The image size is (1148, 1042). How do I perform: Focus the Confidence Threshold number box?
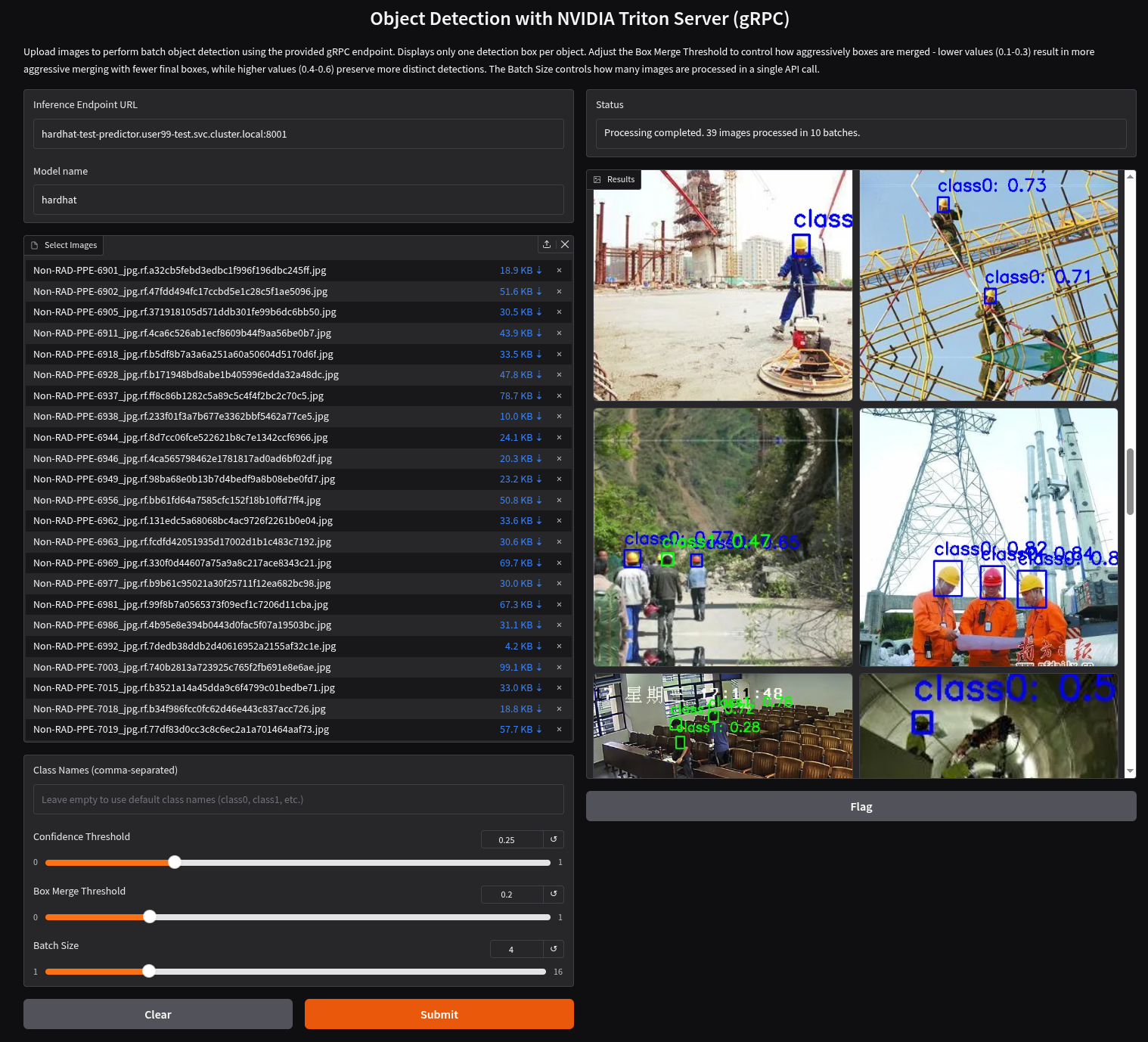512,839
